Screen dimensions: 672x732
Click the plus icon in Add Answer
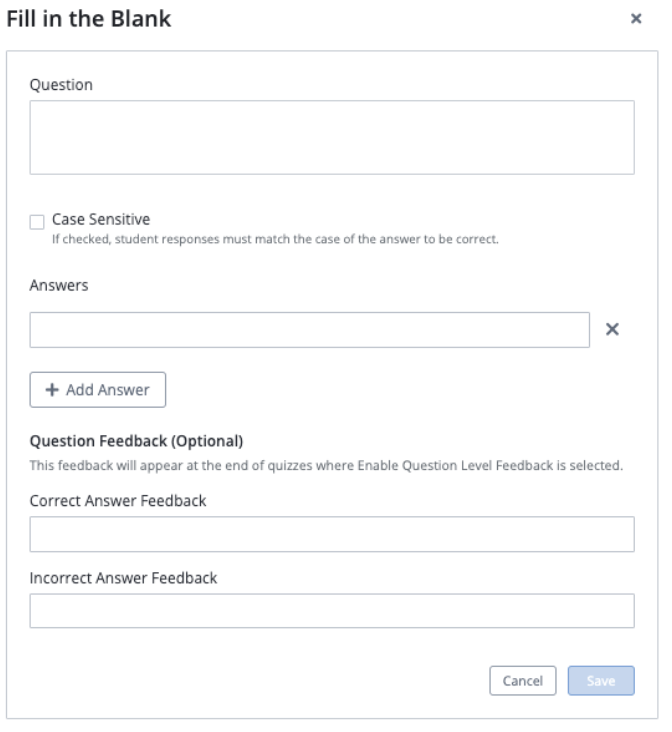tap(52, 389)
